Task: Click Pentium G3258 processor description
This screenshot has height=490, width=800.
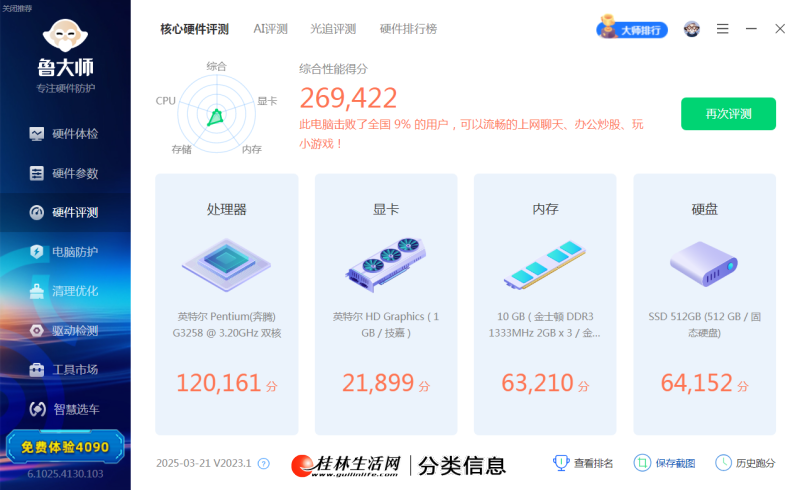Action: pyautogui.click(x=227, y=325)
